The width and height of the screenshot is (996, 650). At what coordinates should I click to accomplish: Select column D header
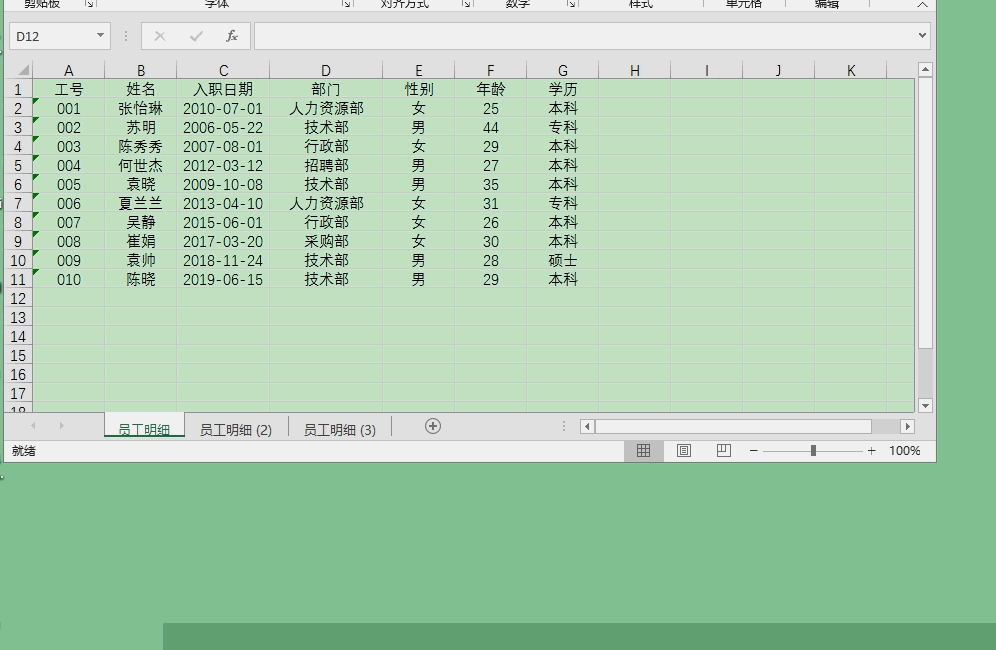click(326, 71)
